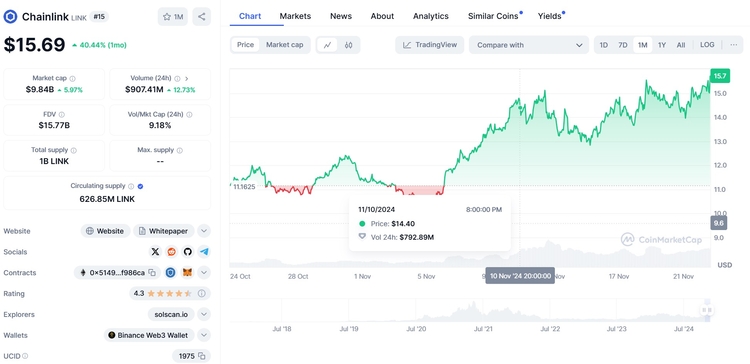Open the Reddit social icon
Screen dimensions: 750x364
(171, 252)
